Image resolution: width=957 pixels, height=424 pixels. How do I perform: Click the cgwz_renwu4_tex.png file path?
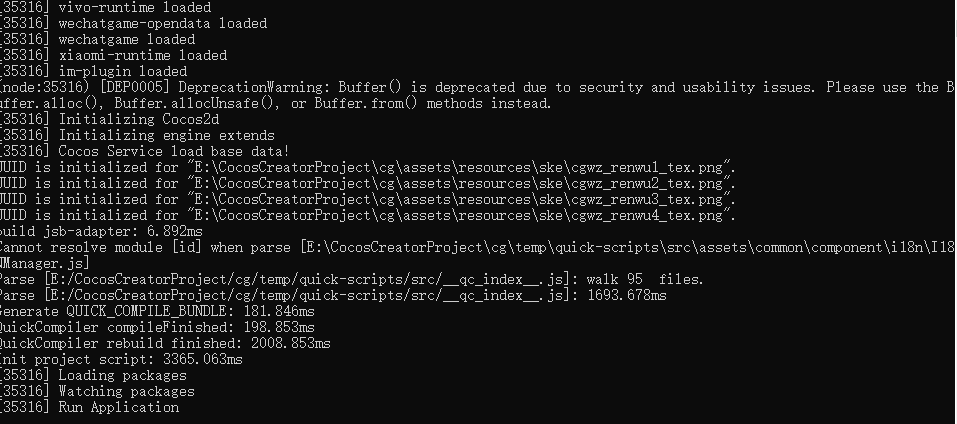point(461,215)
